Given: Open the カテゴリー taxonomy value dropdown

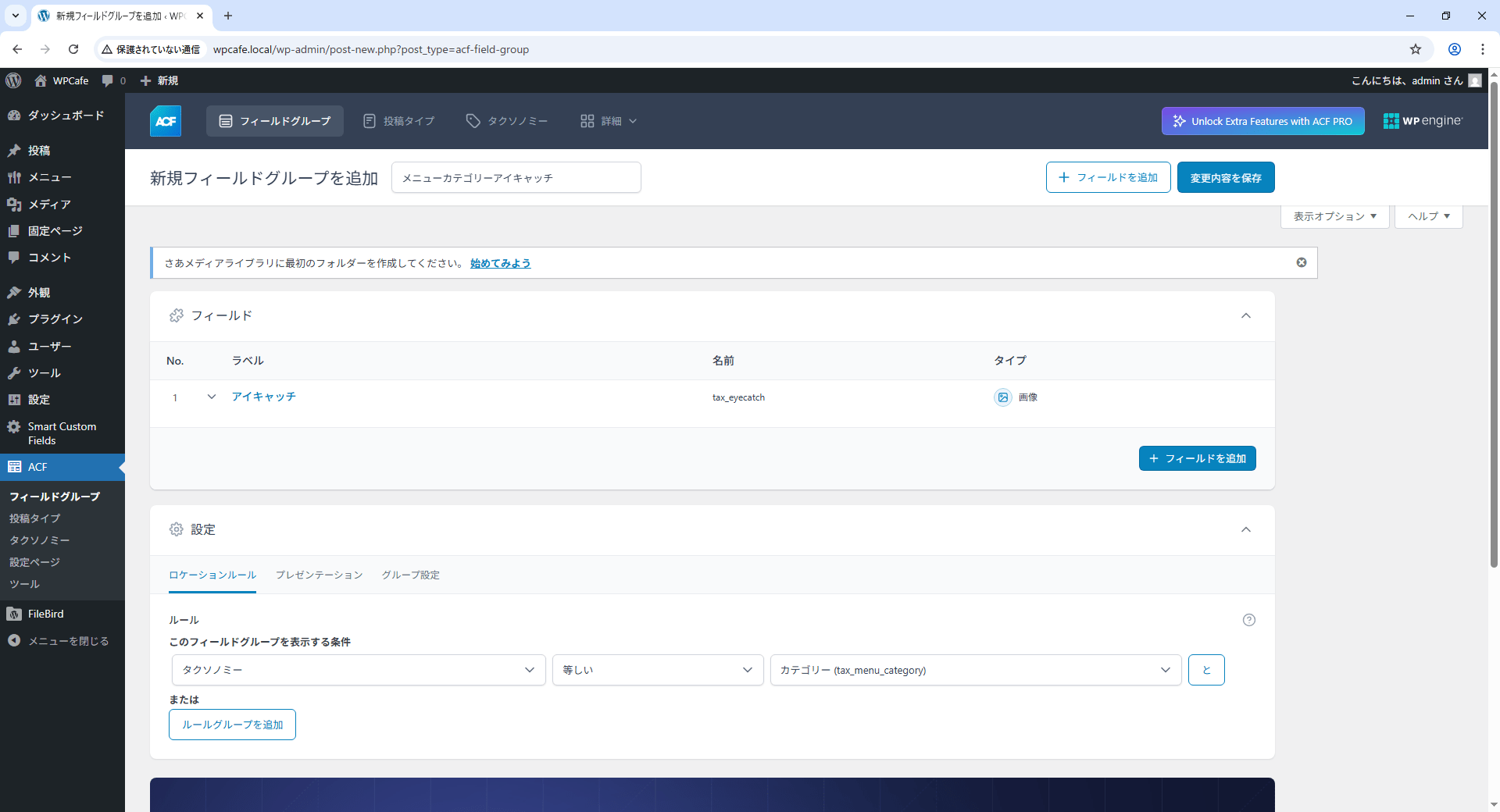Looking at the screenshot, I should pos(975,670).
